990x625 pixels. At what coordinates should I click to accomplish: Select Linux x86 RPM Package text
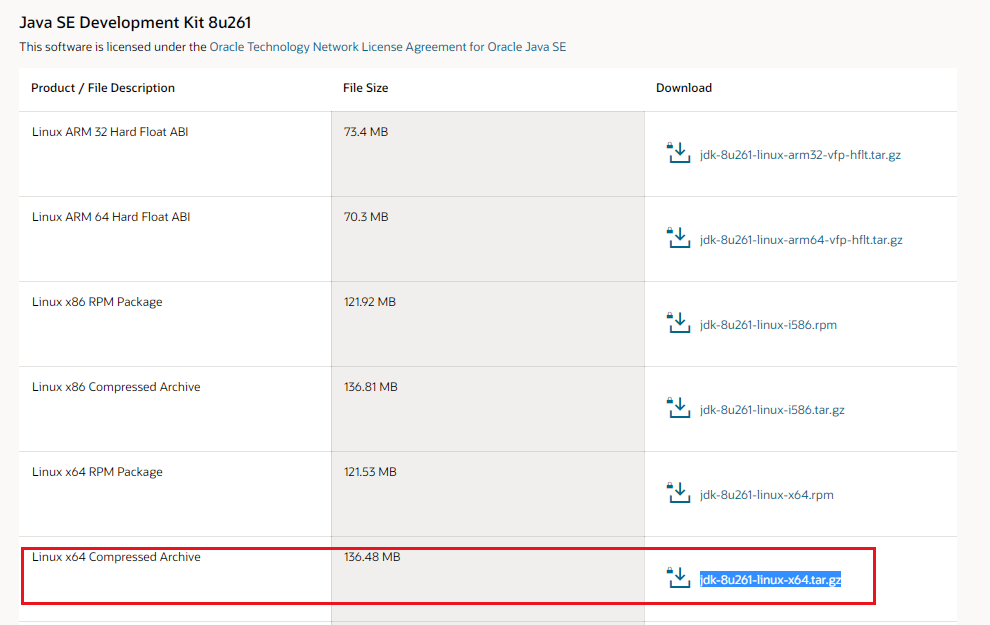coord(97,302)
